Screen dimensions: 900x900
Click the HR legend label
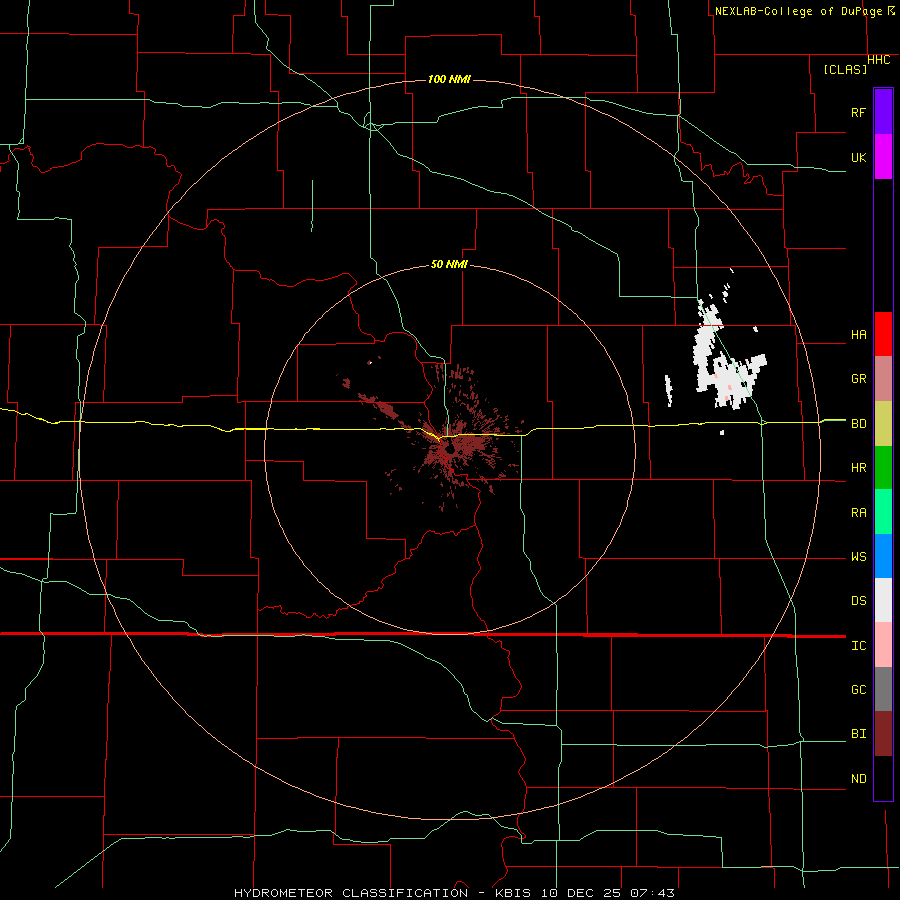tap(858, 468)
